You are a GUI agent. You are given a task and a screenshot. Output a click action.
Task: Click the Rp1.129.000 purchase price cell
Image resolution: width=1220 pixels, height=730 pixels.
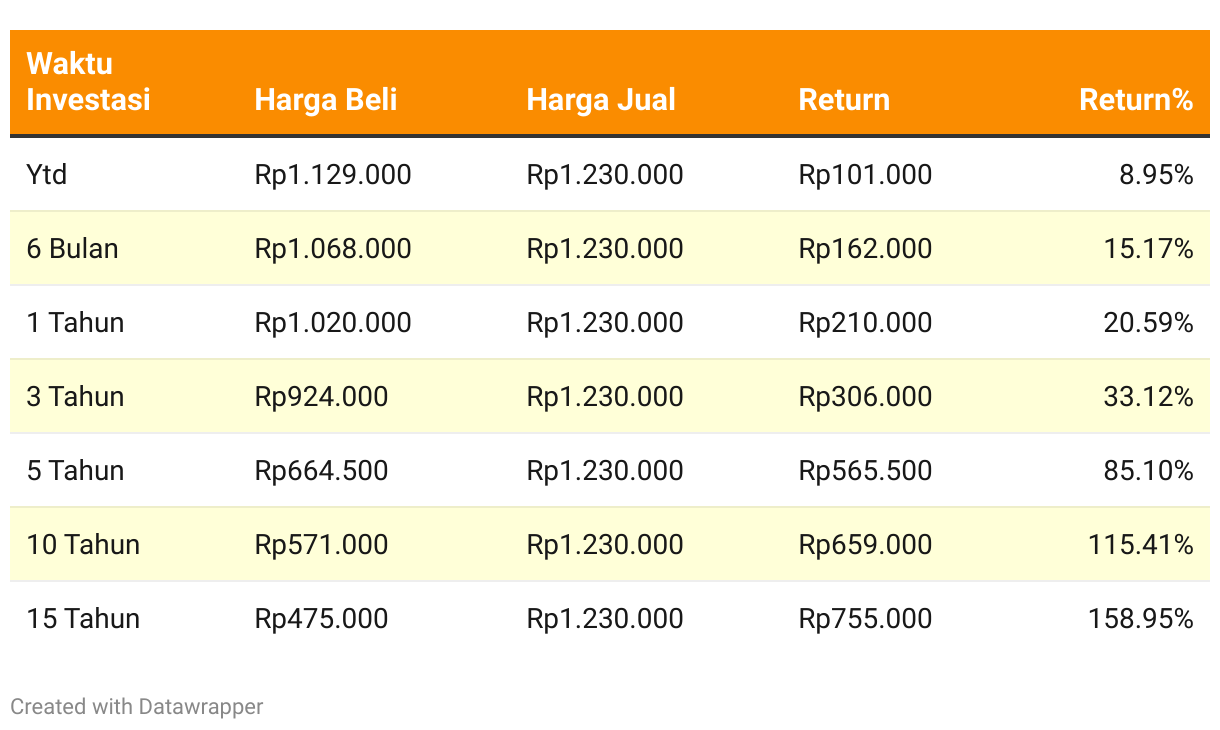click(x=333, y=175)
